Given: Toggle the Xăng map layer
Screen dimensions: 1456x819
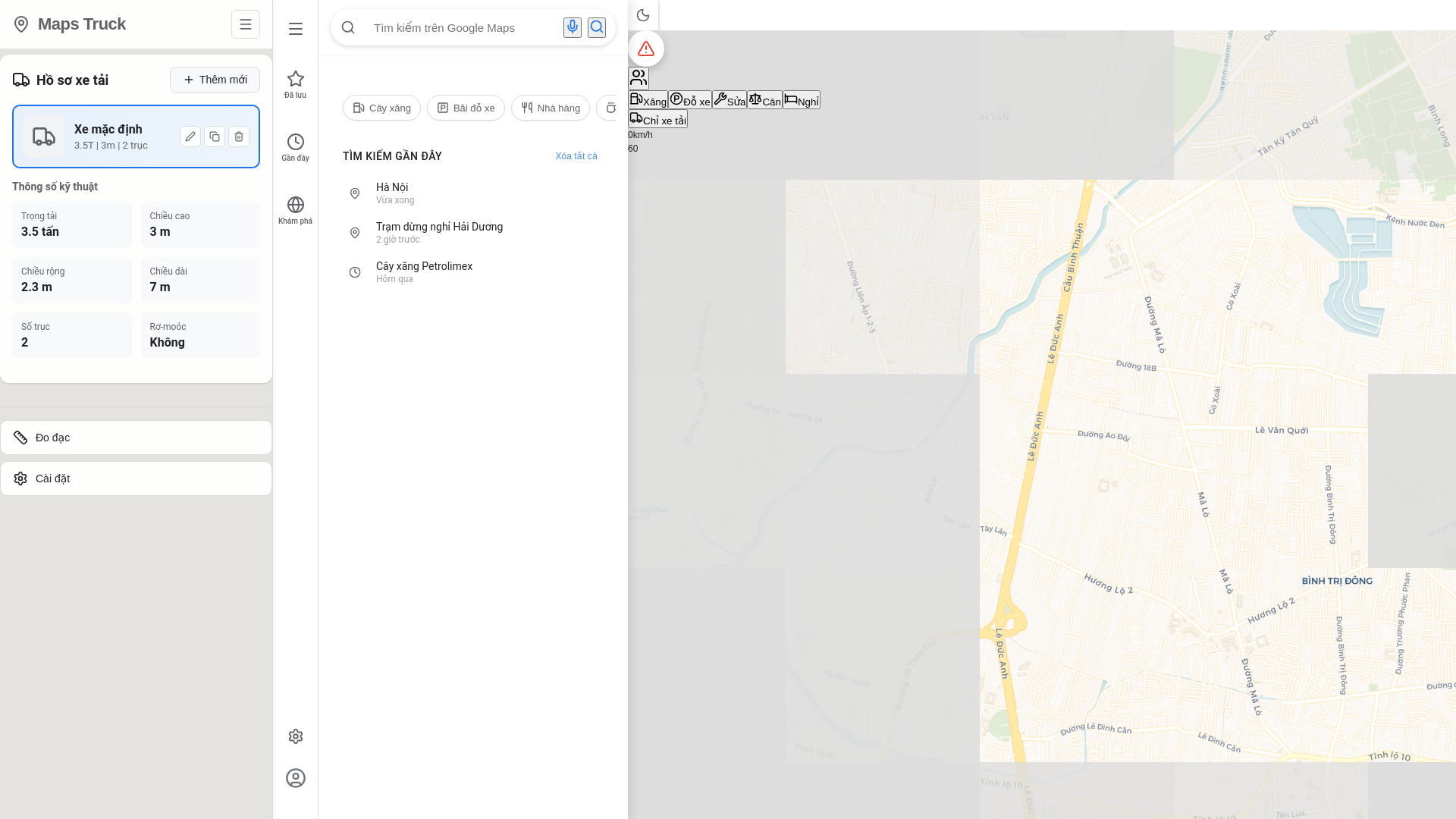Looking at the screenshot, I should coord(648,100).
